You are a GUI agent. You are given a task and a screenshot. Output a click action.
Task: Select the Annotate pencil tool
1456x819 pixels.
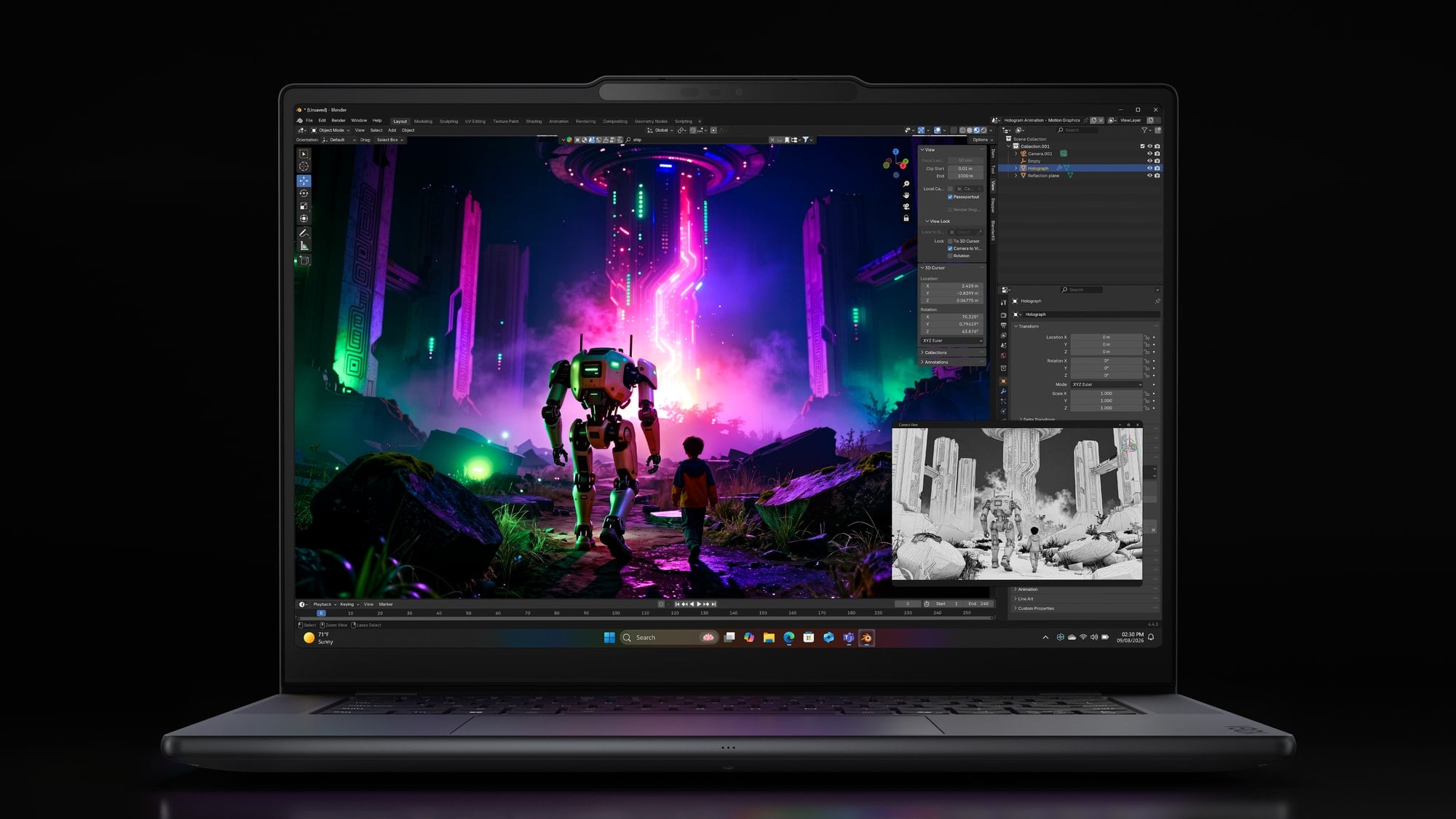[x=304, y=233]
